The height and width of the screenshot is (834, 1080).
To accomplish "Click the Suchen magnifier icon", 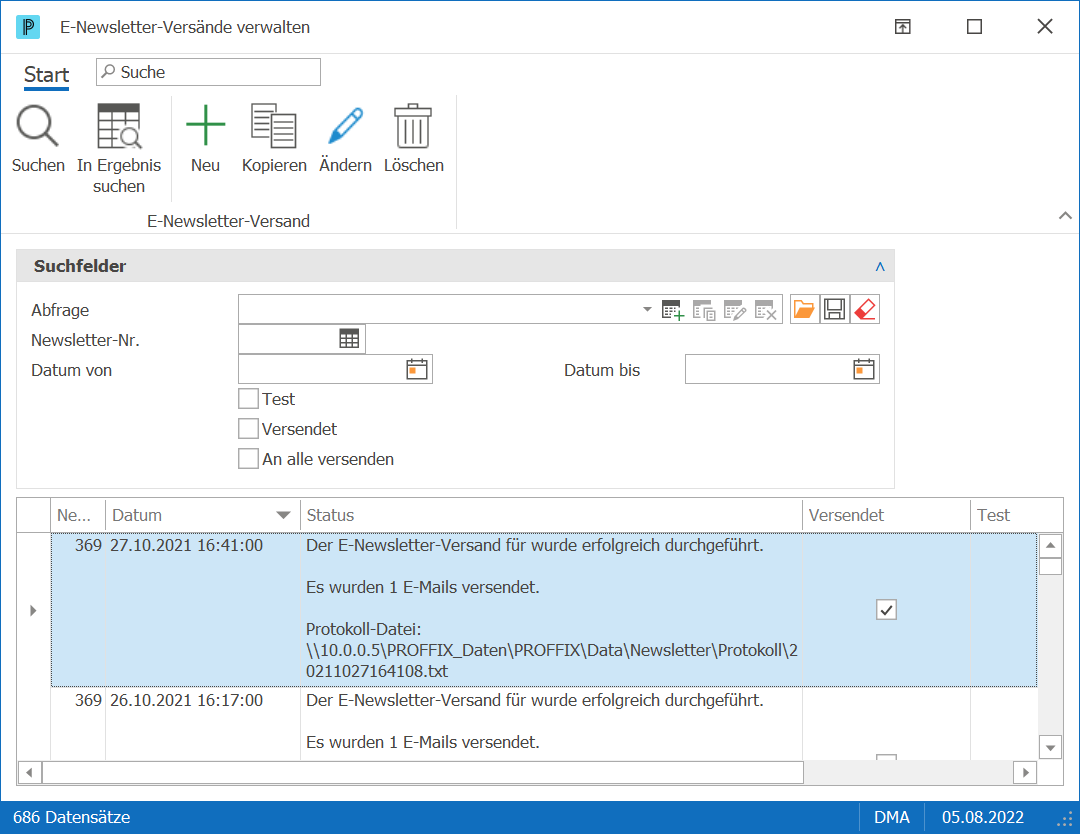I will (x=38, y=127).
